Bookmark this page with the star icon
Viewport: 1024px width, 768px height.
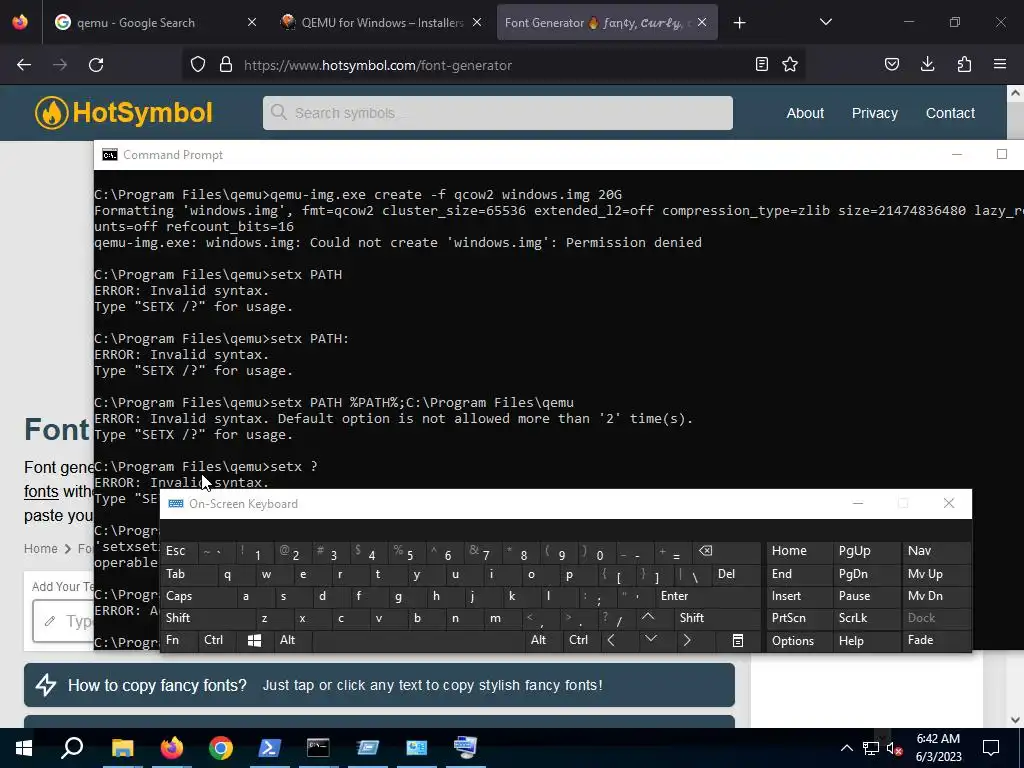point(790,64)
